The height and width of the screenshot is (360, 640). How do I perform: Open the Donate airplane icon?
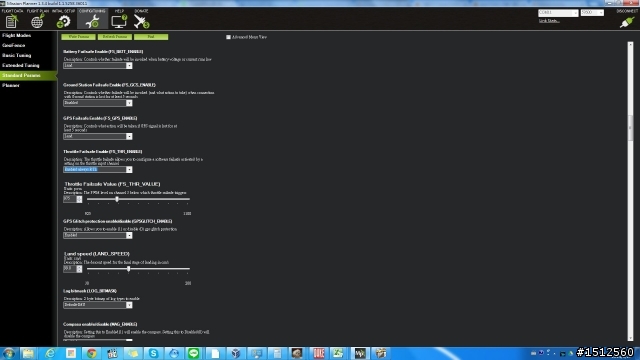coord(142,21)
